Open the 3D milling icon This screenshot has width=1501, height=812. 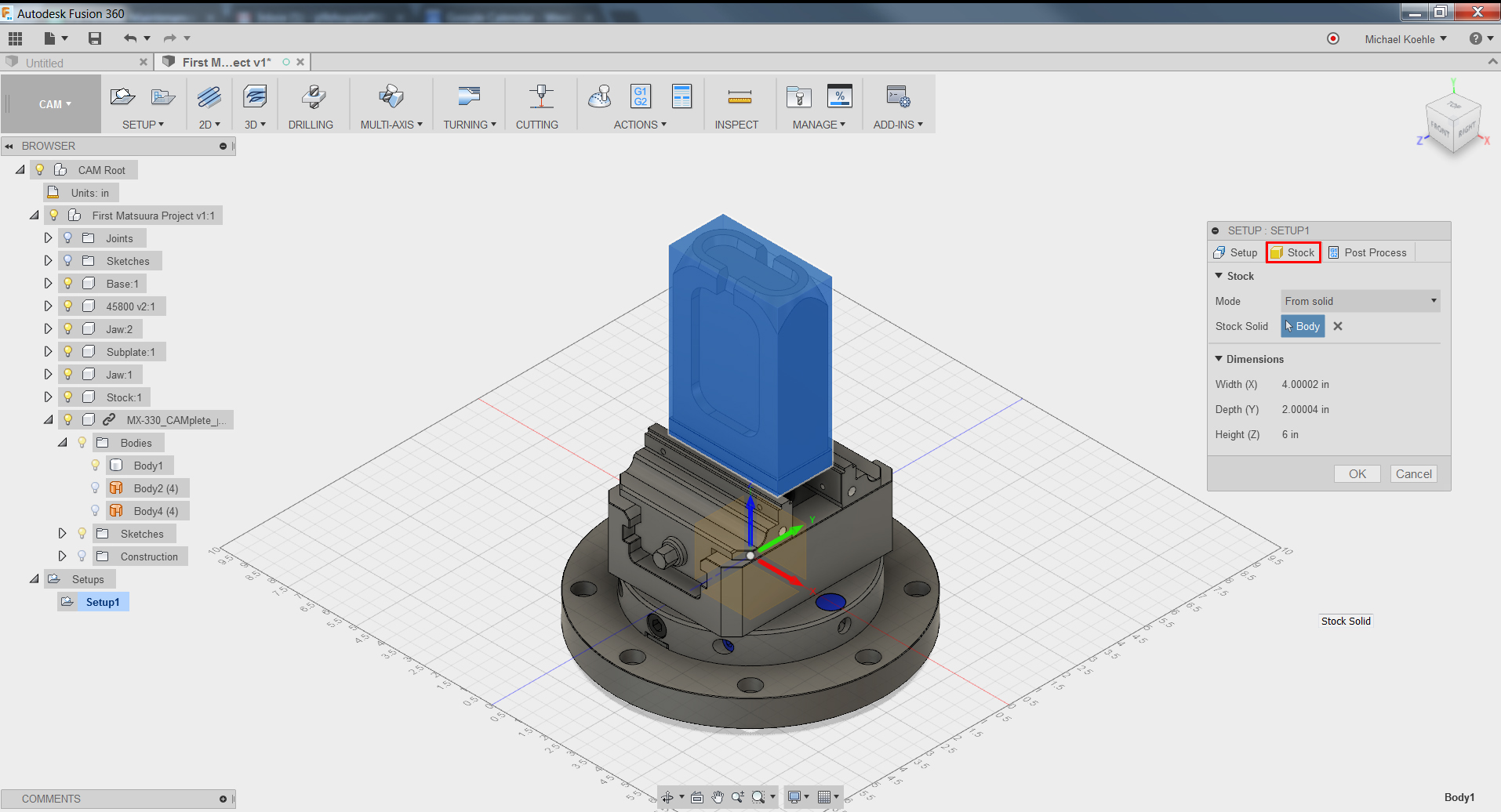[255, 96]
